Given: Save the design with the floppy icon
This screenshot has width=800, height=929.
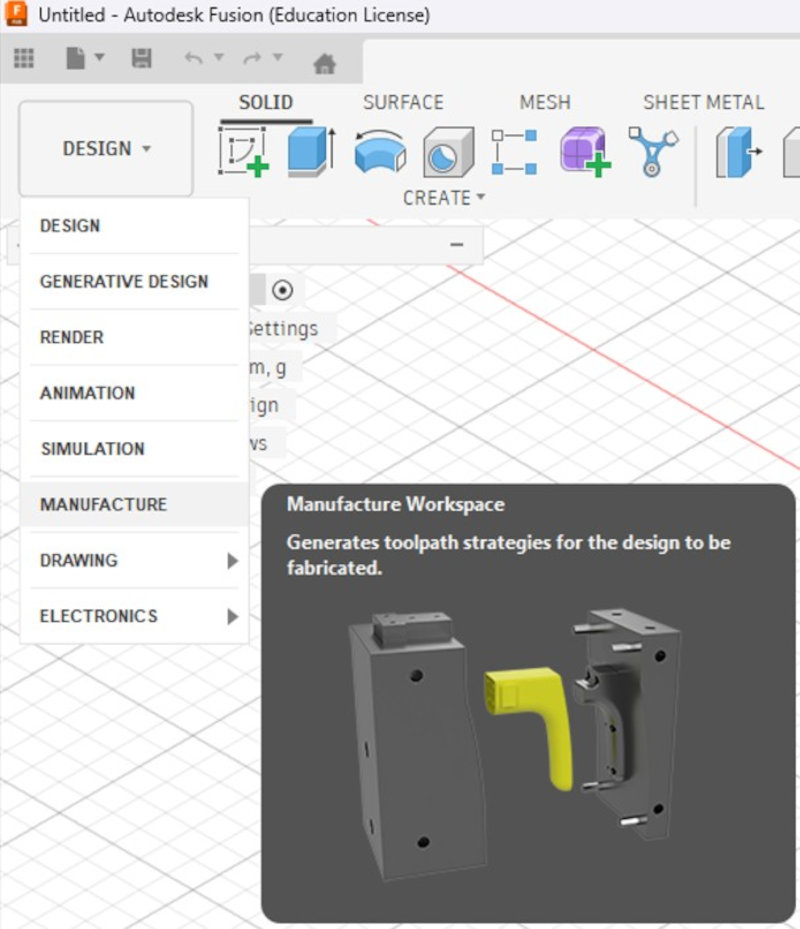Looking at the screenshot, I should point(141,58).
